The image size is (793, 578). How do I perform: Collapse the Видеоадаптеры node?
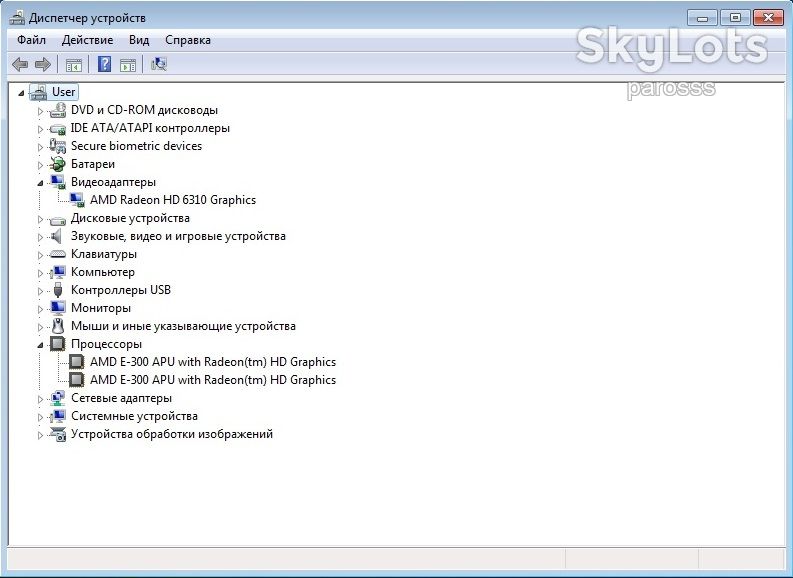point(40,183)
